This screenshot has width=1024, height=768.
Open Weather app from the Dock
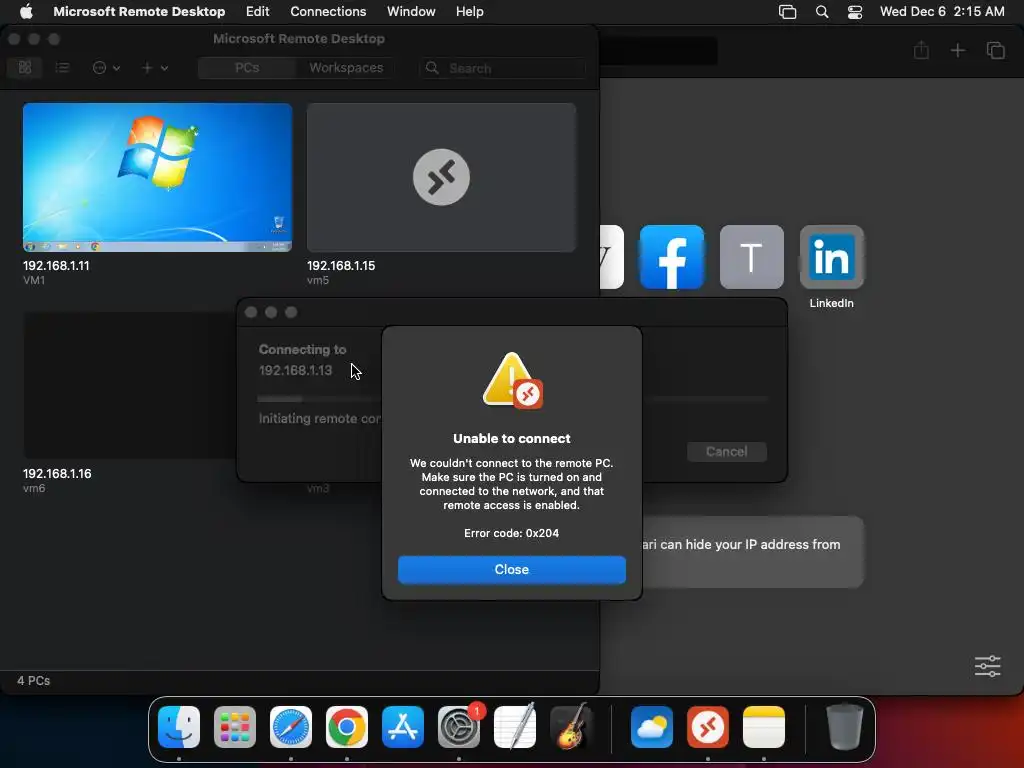(x=652, y=727)
